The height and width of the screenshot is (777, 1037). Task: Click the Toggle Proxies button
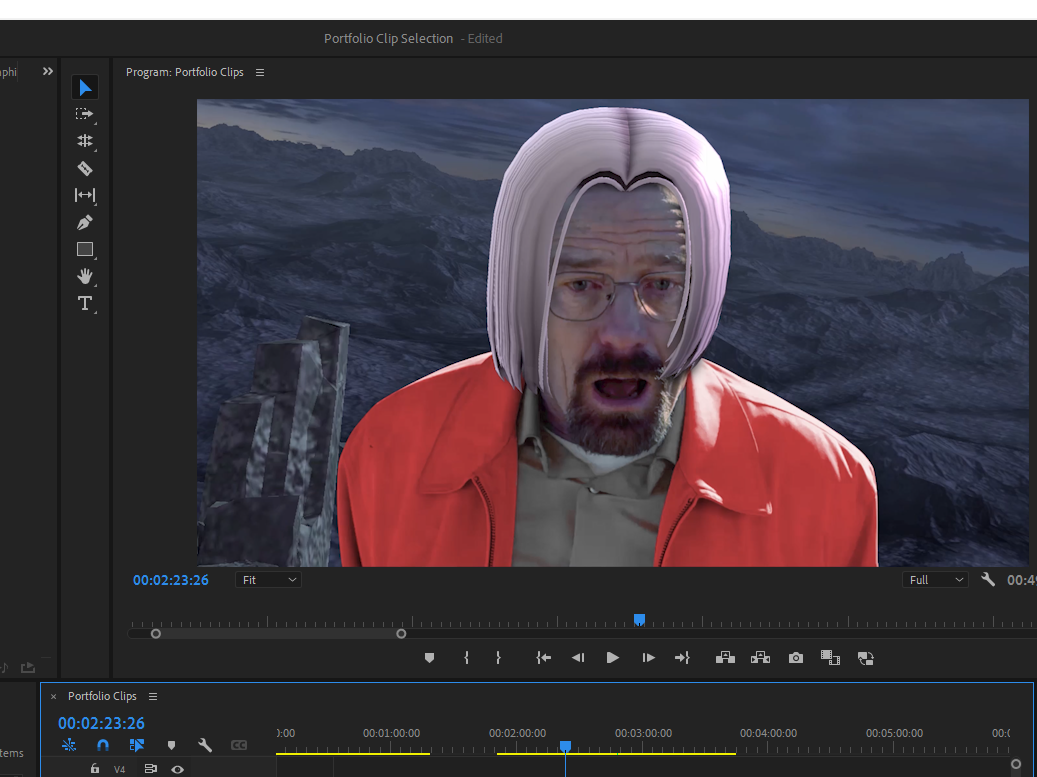click(866, 658)
